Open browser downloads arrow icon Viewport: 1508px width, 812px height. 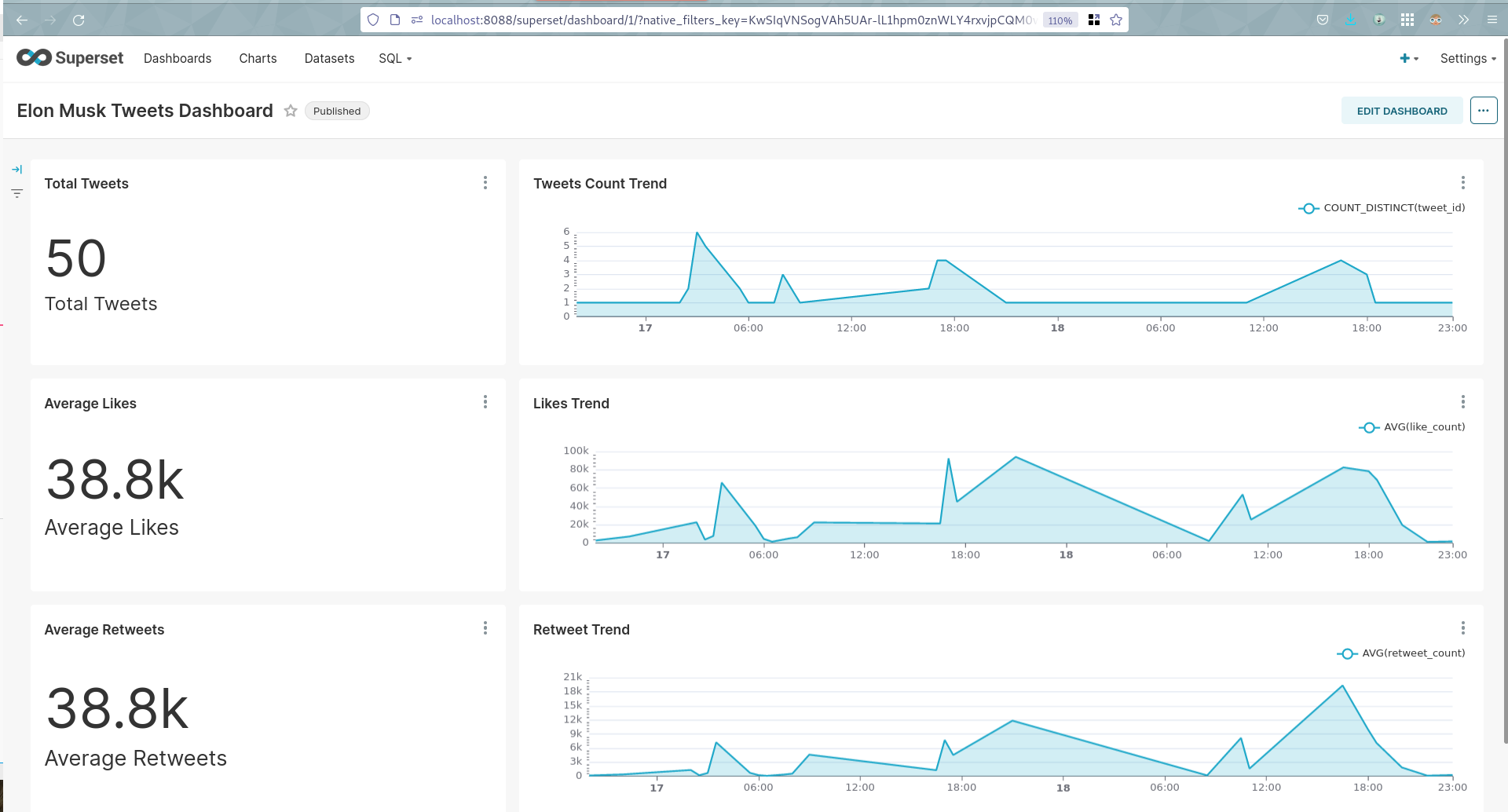tap(1351, 20)
